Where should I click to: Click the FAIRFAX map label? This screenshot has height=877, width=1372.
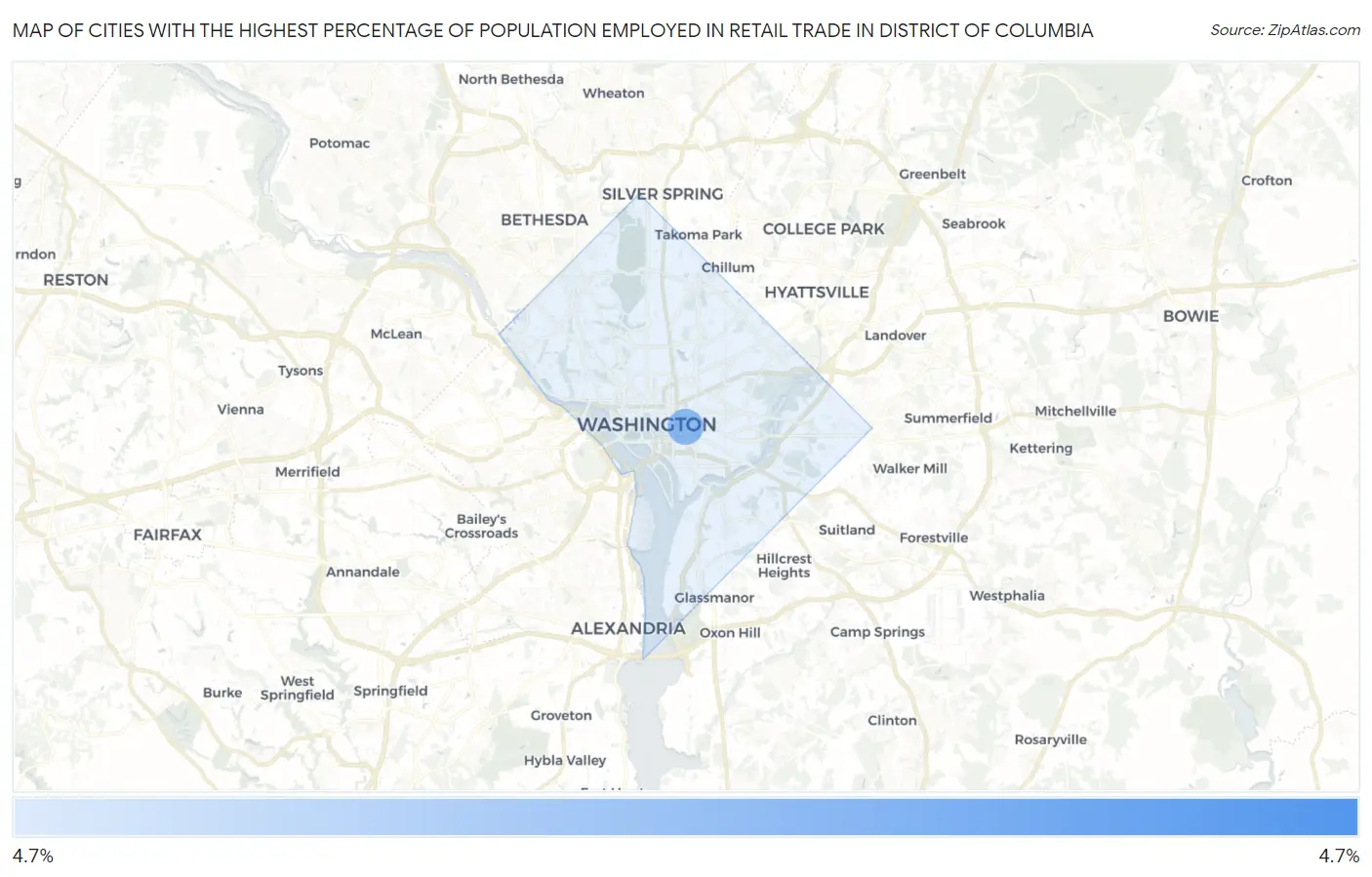[168, 535]
